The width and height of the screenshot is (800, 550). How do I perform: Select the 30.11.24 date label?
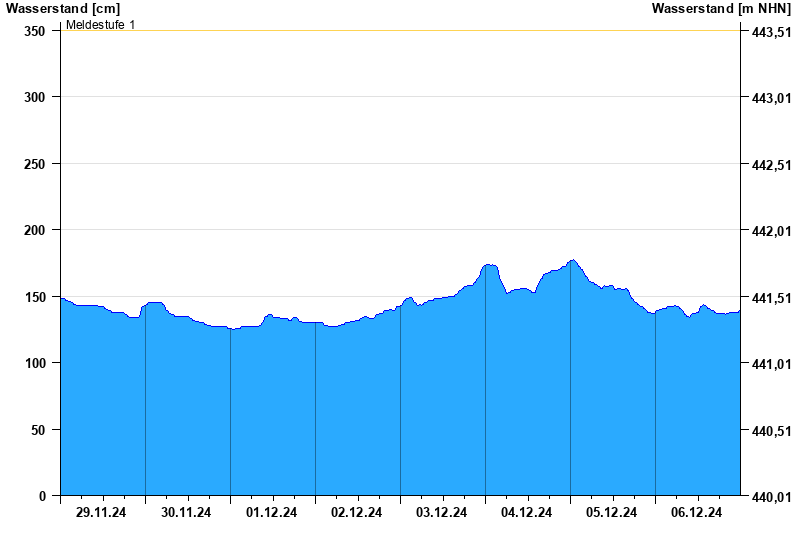(x=187, y=513)
